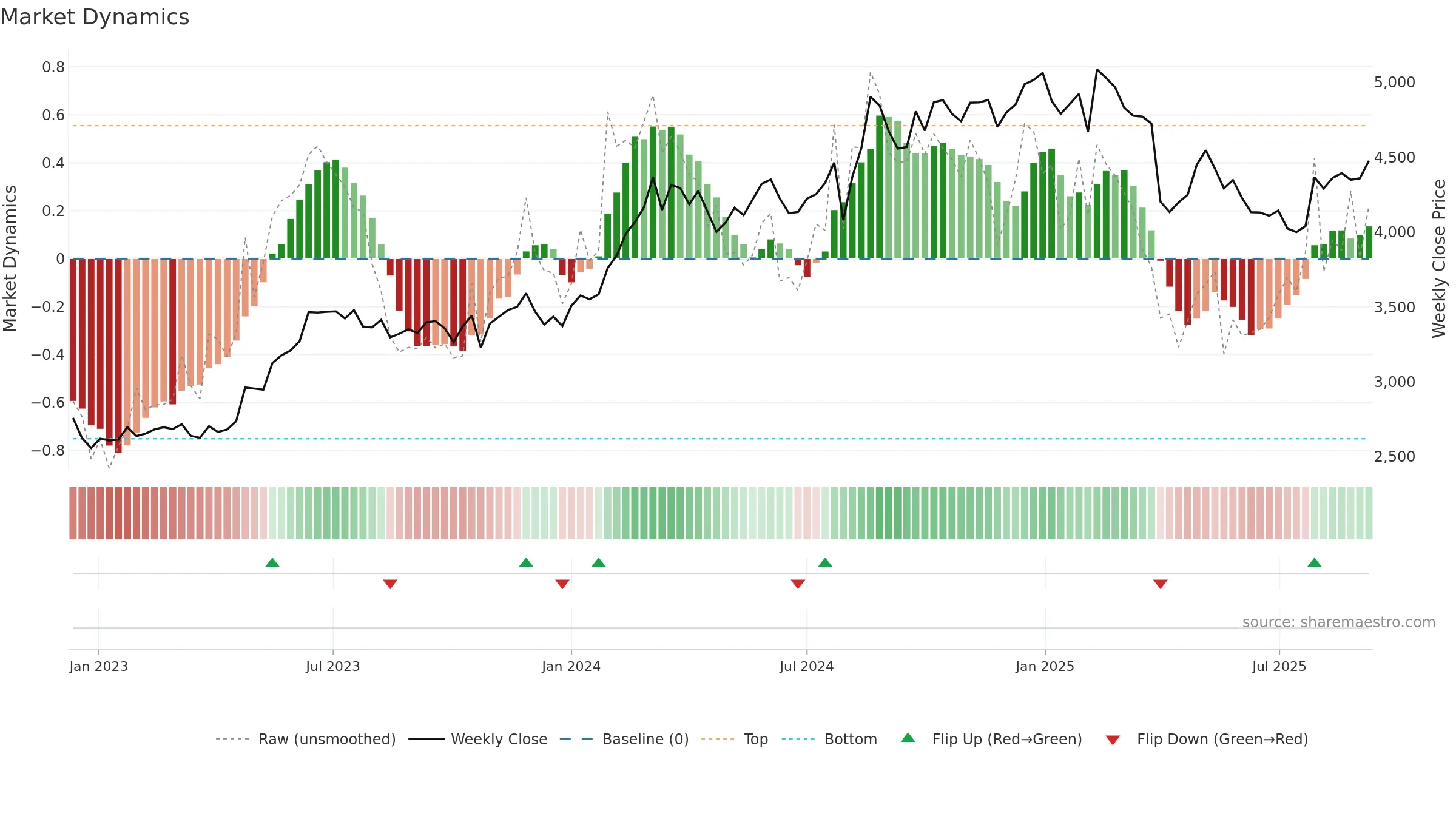
Task: Click the 2,500 price tick label
Action: 1395,456
